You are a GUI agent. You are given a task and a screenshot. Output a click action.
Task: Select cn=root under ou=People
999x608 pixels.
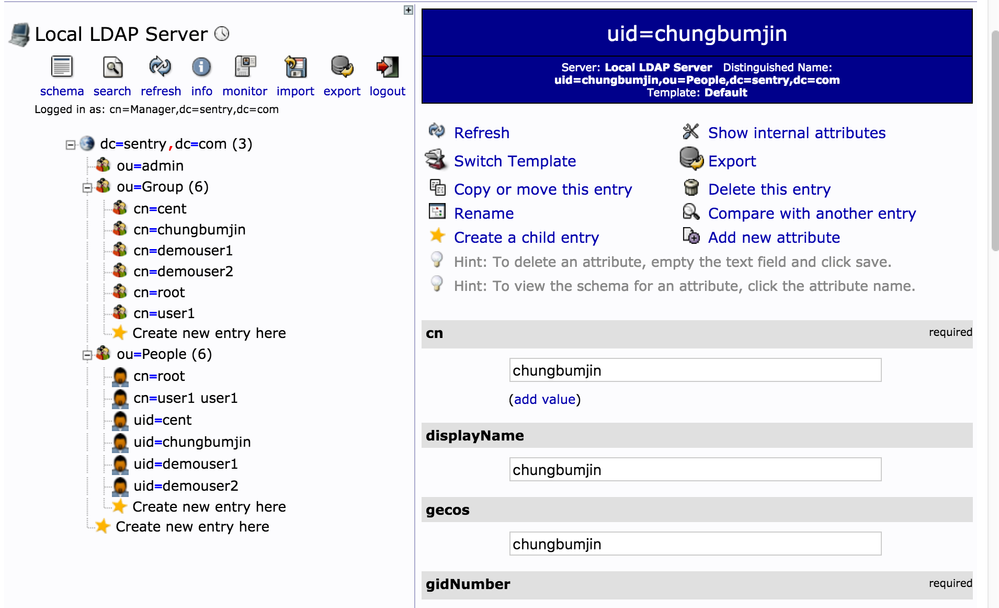pyautogui.click(x=159, y=376)
